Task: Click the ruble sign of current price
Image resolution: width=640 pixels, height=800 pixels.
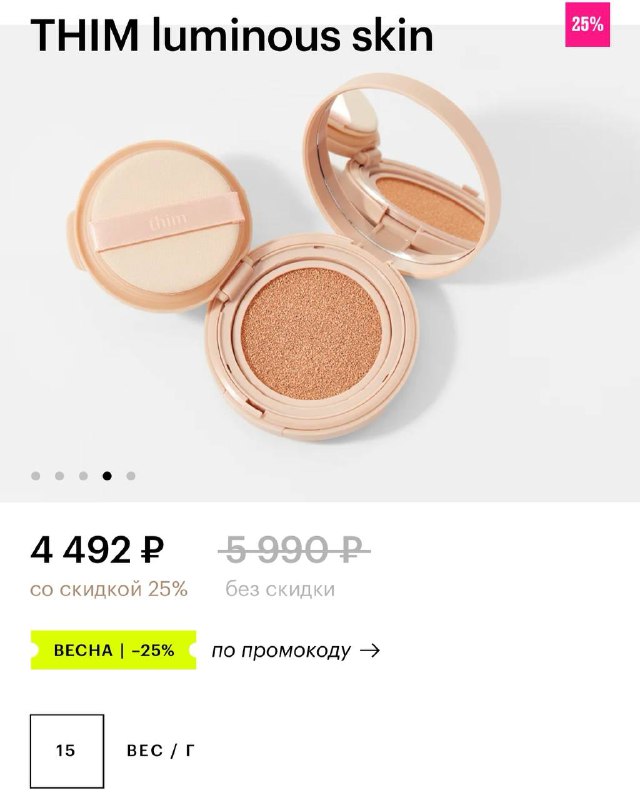Action: pyautogui.click(x=151, y=551)
